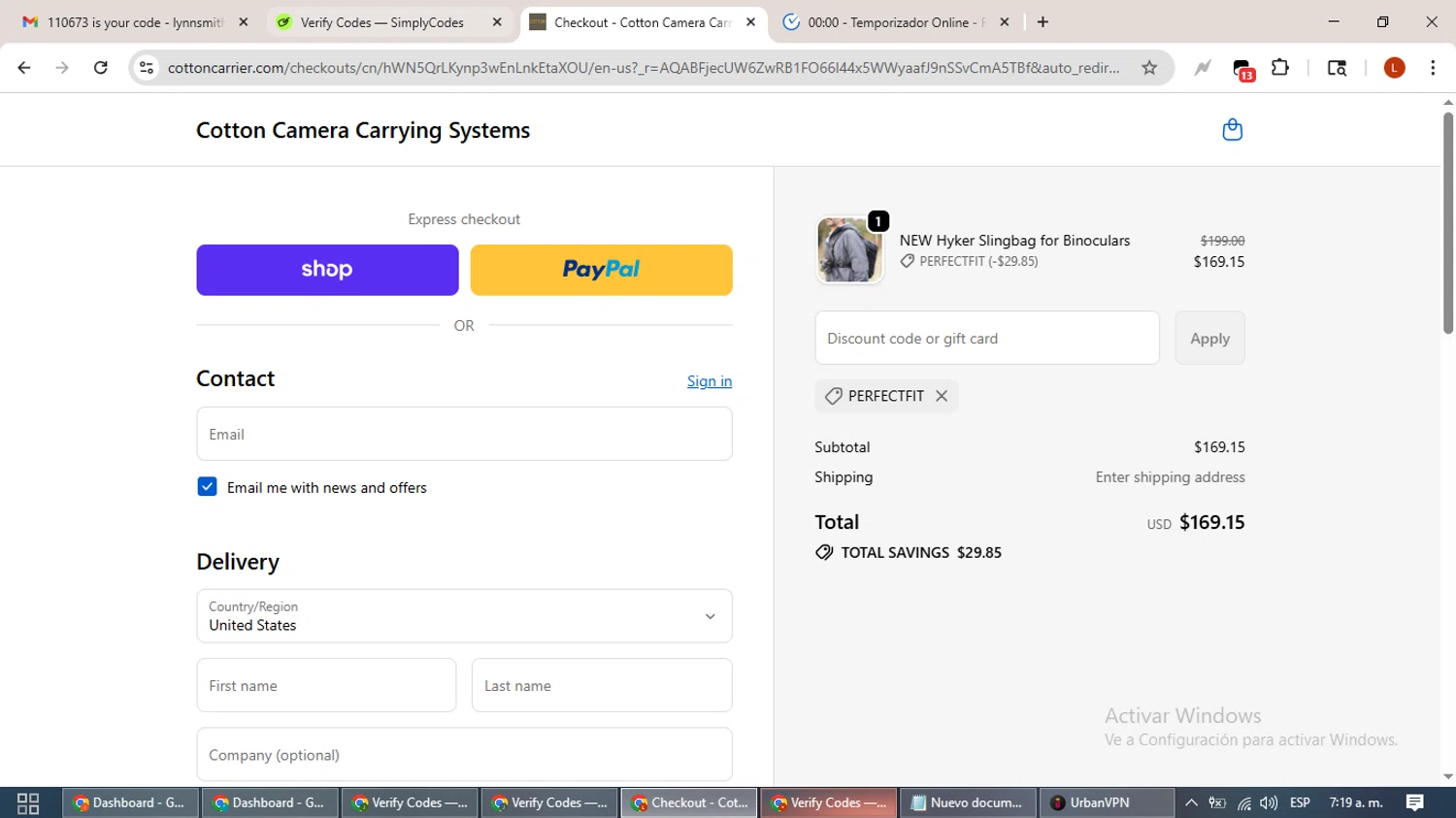
Task: Pay with Shop Pay express button
Action: [x=327, y=270]
